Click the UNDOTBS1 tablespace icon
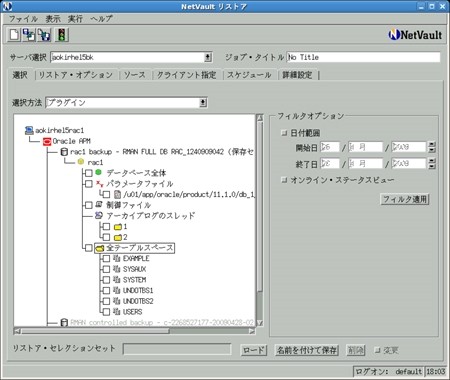This screenshot has width=450, height=380. [x=116, y=290]
